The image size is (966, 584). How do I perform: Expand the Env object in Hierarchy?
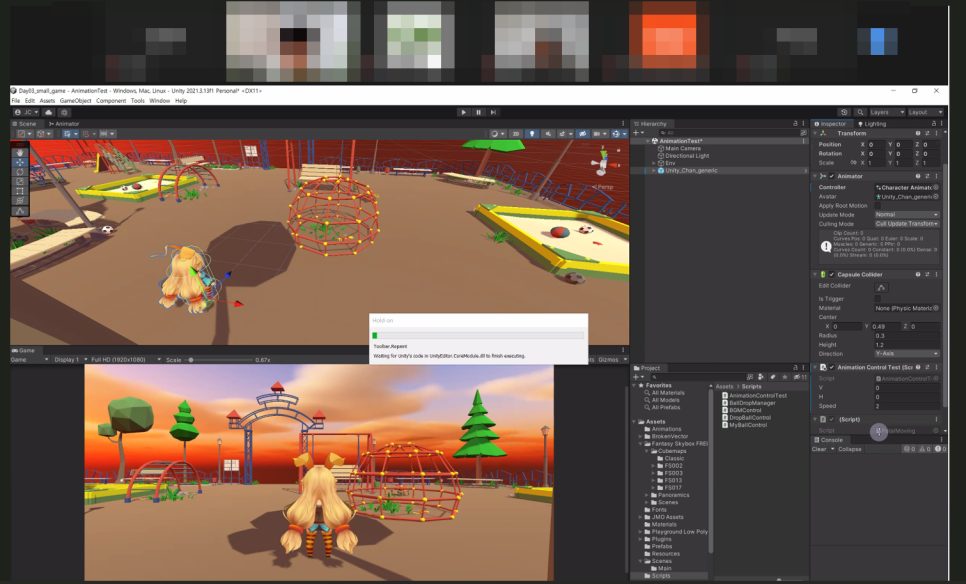pos(654,163)
